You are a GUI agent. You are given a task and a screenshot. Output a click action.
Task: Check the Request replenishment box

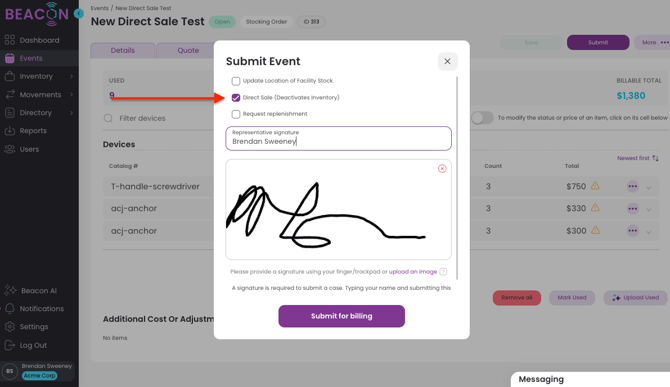click(x=236, y=114)
